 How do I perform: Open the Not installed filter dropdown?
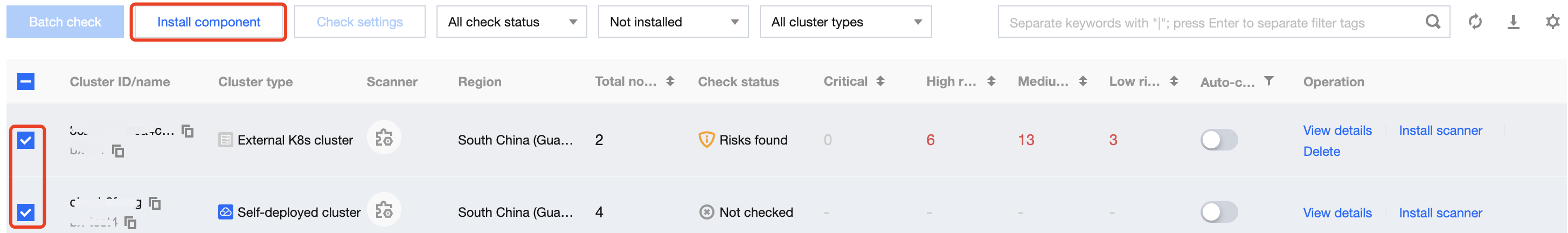(672, 22)
